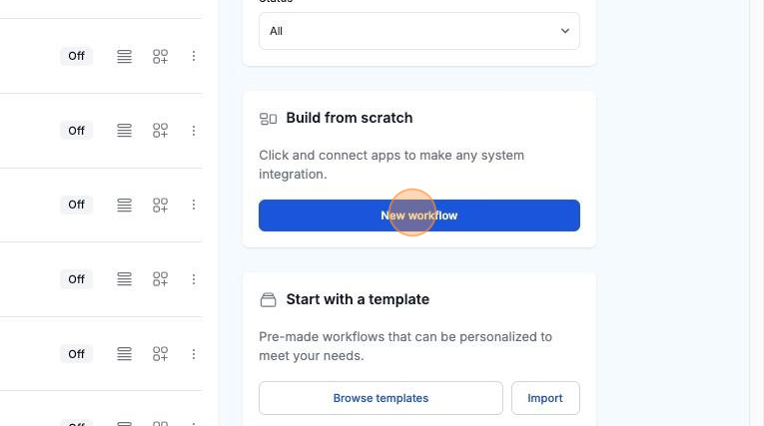Click the list icon in the third visible row

click(124, 205)
